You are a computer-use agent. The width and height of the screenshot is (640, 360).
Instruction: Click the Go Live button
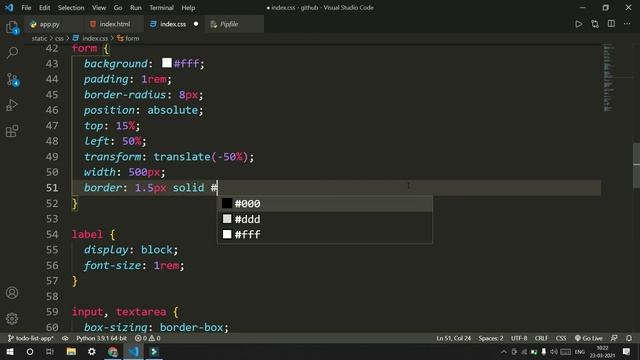(589, 338)
